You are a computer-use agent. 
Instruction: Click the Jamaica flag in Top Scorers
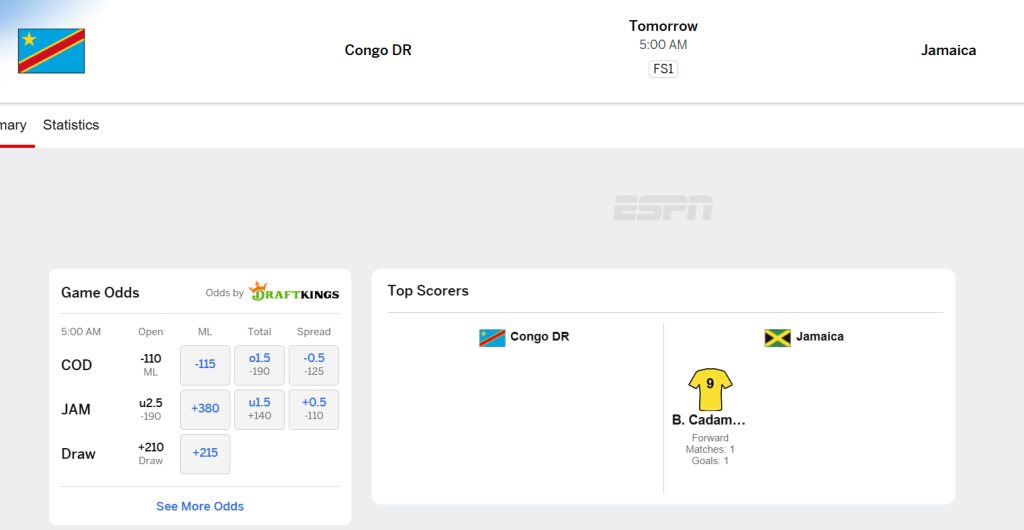[x=777, y=337]
